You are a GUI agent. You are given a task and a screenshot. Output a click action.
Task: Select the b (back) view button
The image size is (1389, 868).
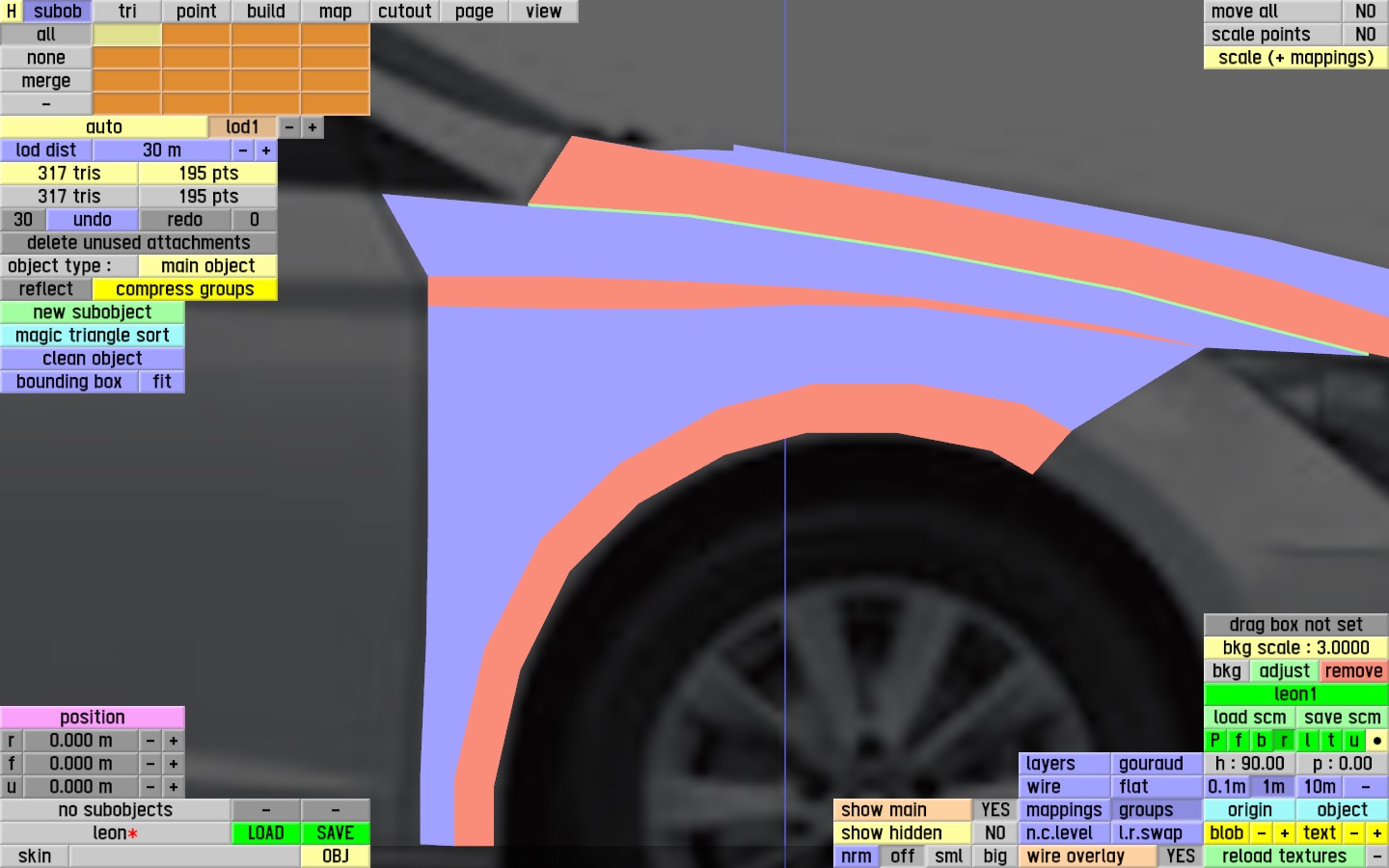1262,741
